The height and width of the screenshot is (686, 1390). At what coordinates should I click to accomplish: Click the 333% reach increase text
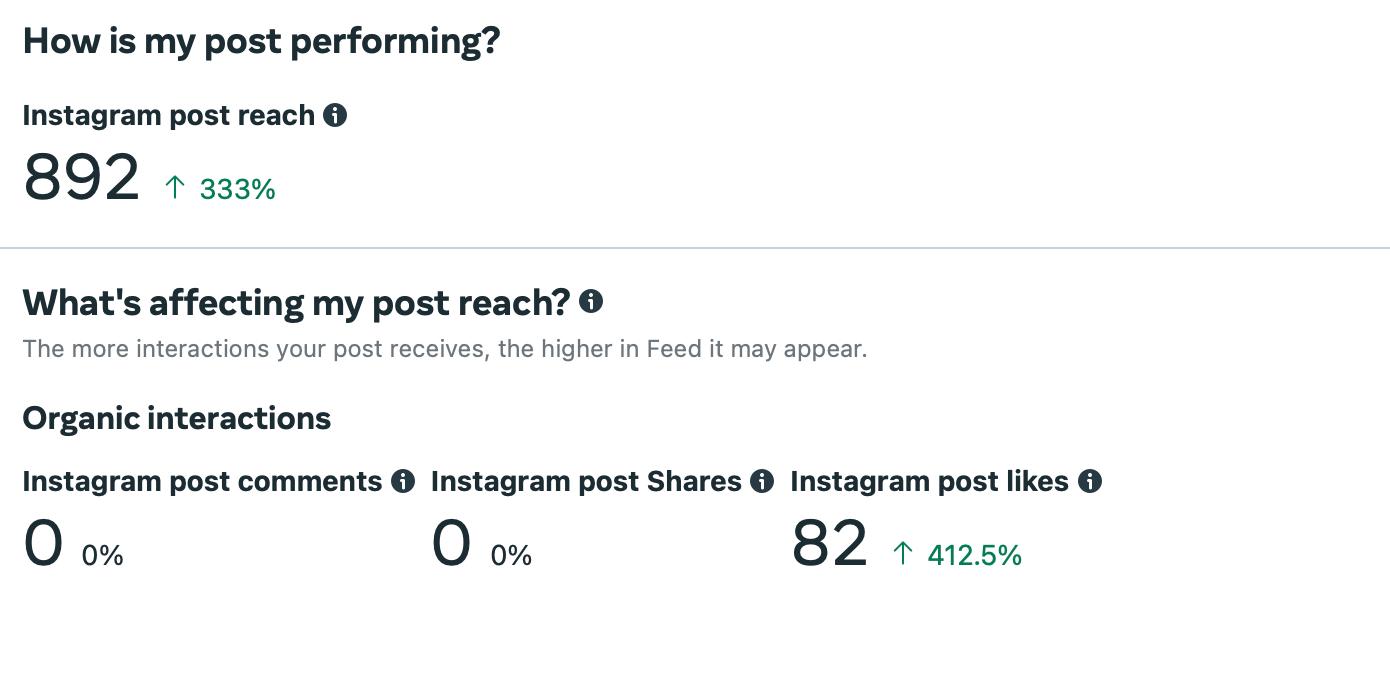pos(238,189)
